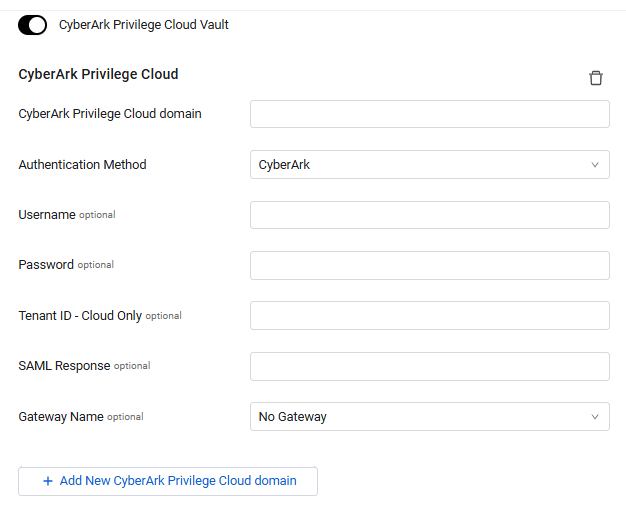Viewport: 626px width, 505px height.
Task: Click the plus icon on the Add New button
Action: (47, 481)
